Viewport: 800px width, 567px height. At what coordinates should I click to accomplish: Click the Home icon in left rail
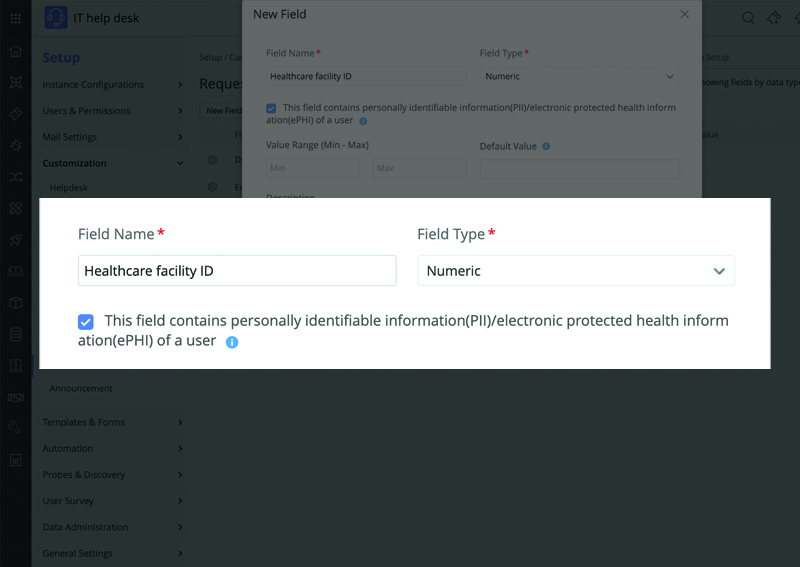tap(15, 51)
